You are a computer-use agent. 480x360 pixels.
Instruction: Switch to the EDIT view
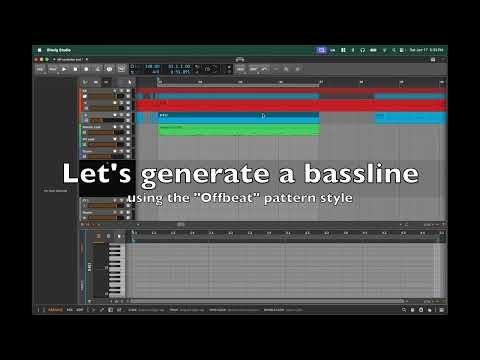click(80, 310)
